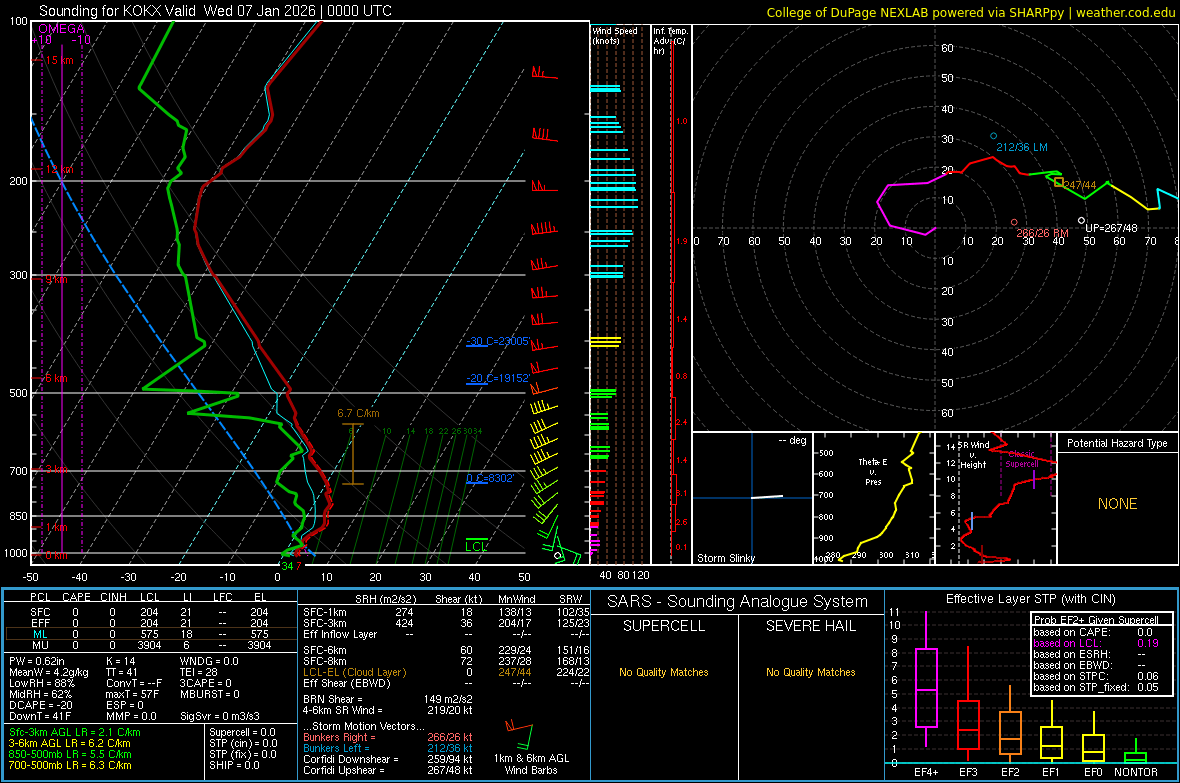This screenshot has height=783, width=1180.
Task: Click the 15 km height label
Action: 59,60
